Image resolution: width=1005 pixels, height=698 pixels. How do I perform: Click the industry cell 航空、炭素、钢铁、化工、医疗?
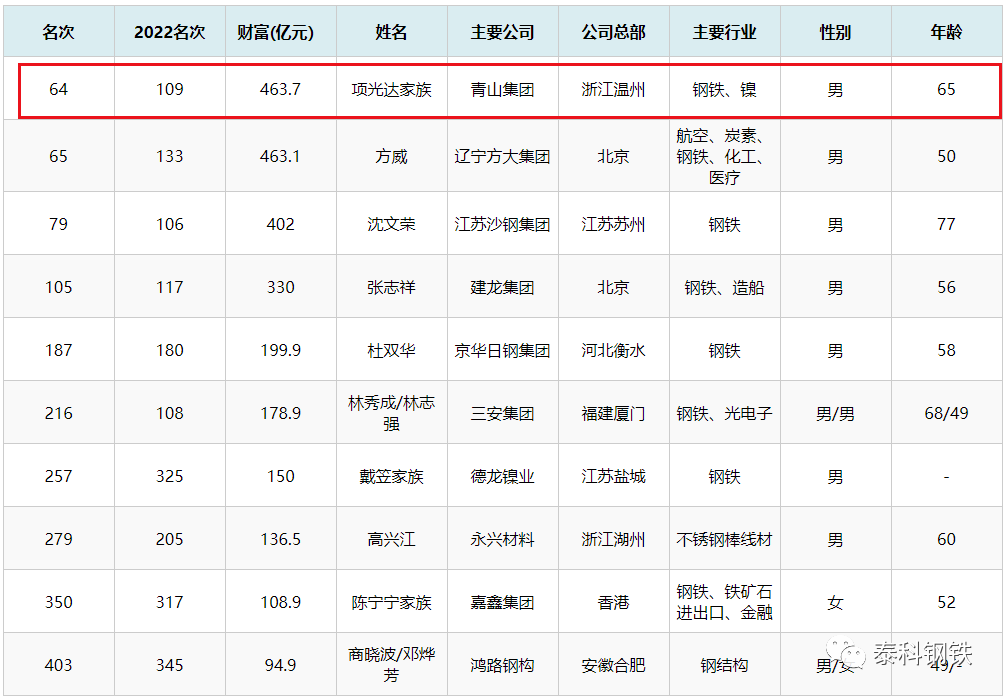(x=724, y=156)
